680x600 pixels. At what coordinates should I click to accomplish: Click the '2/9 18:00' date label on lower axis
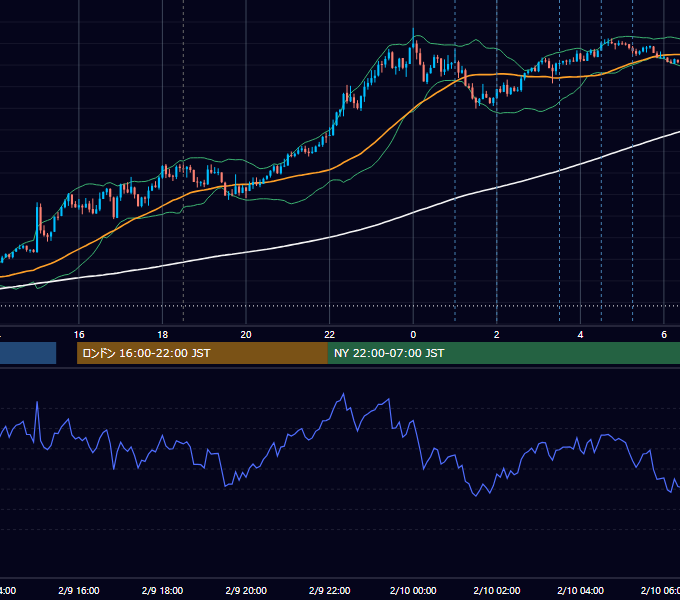tap(163, 591)
